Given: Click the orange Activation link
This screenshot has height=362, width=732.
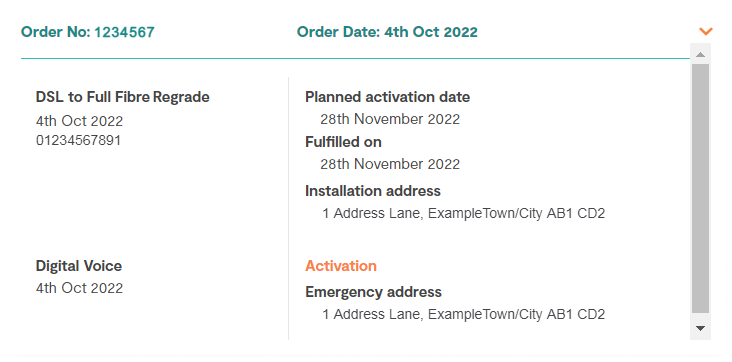Looking at the screenshot, I should tap(341, 266).
